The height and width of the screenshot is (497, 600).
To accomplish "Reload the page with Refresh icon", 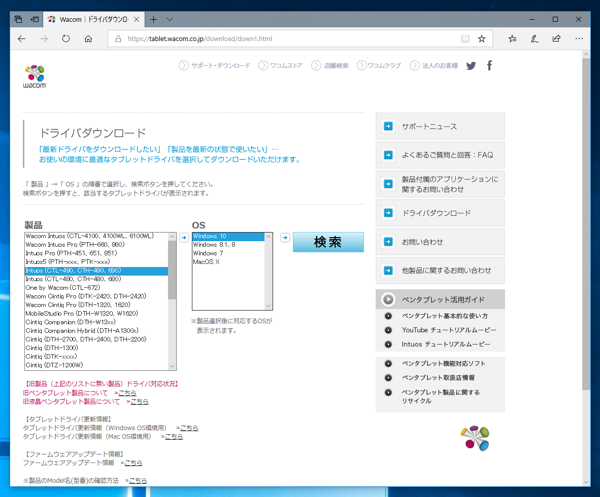I will point(66,39).
